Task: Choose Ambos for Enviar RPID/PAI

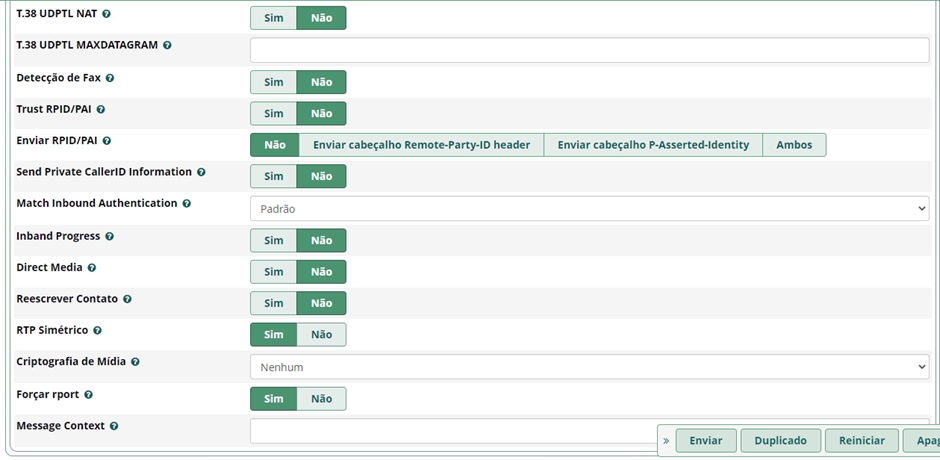Action: point(794,145)
